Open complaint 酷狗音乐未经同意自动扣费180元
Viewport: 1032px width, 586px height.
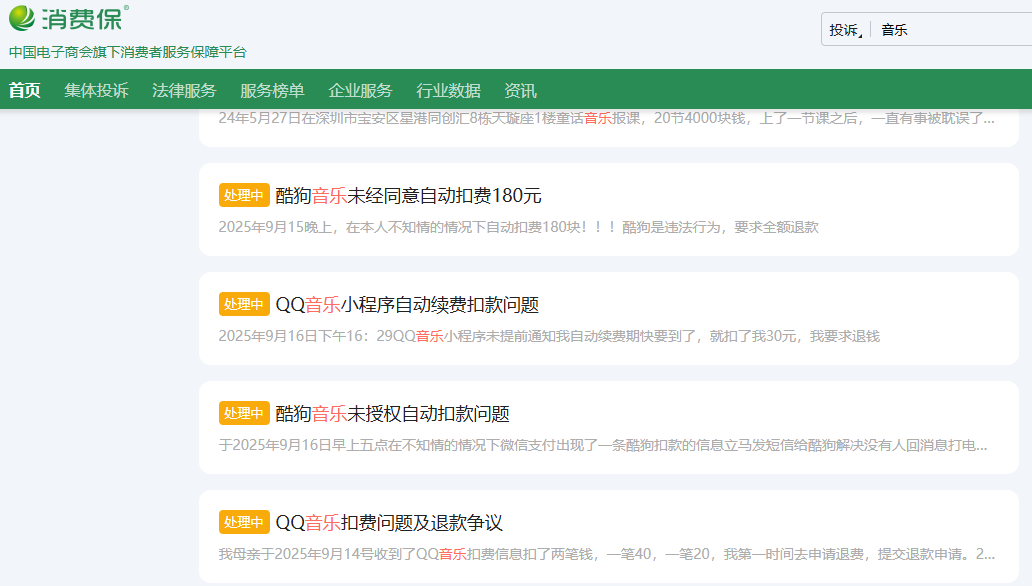408,196
